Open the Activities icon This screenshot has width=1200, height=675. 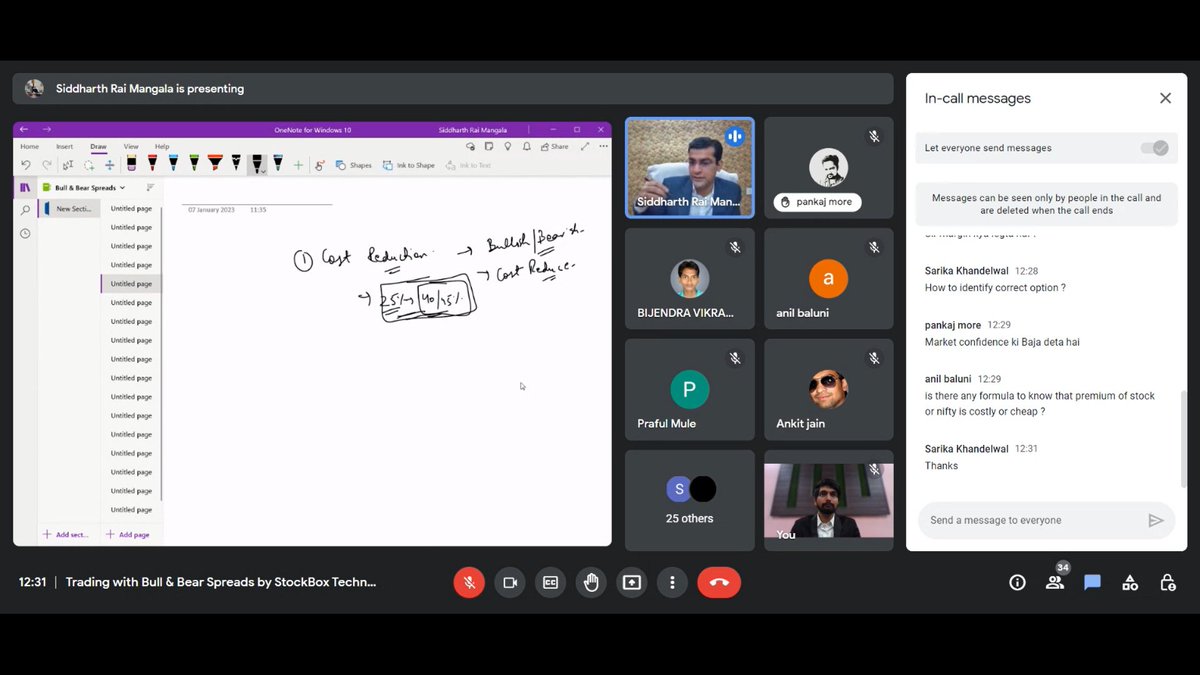(x=1130, y=582)
